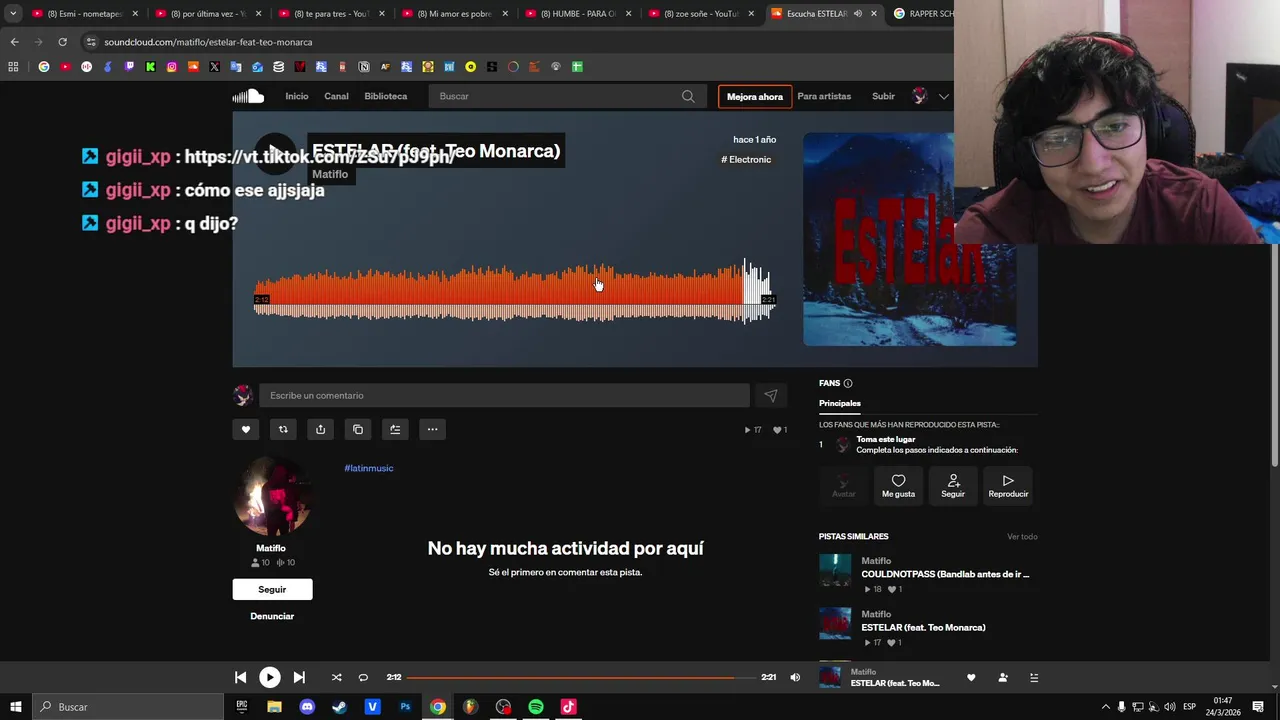Click the Me gusta step button
1280x720 pixels.
(x=898, y=486)
